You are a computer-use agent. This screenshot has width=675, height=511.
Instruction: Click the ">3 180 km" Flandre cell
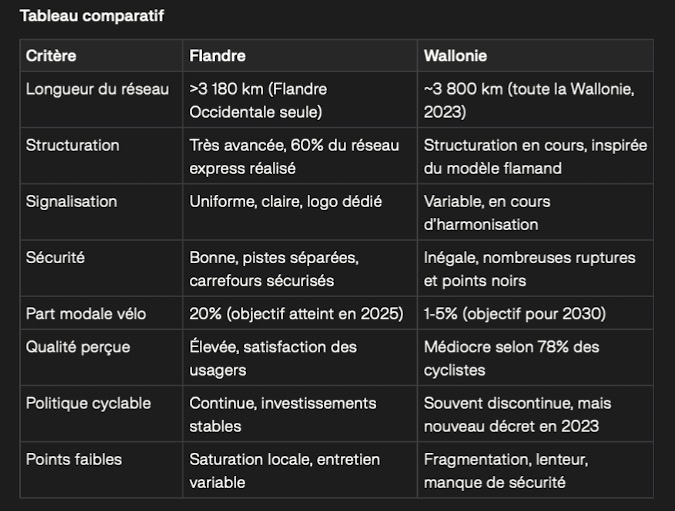[258, 101]
